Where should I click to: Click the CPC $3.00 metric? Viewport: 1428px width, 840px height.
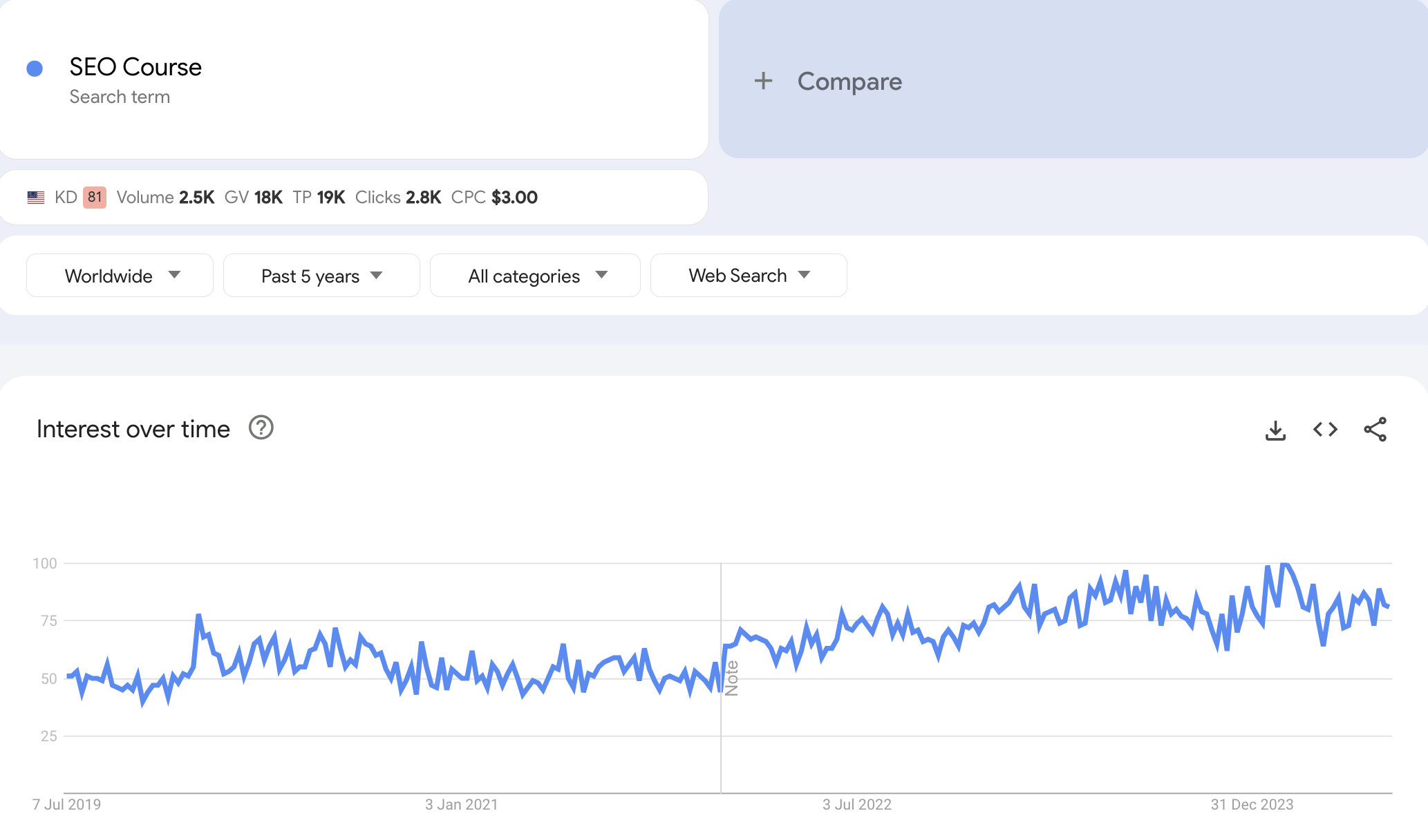[494, 198]
